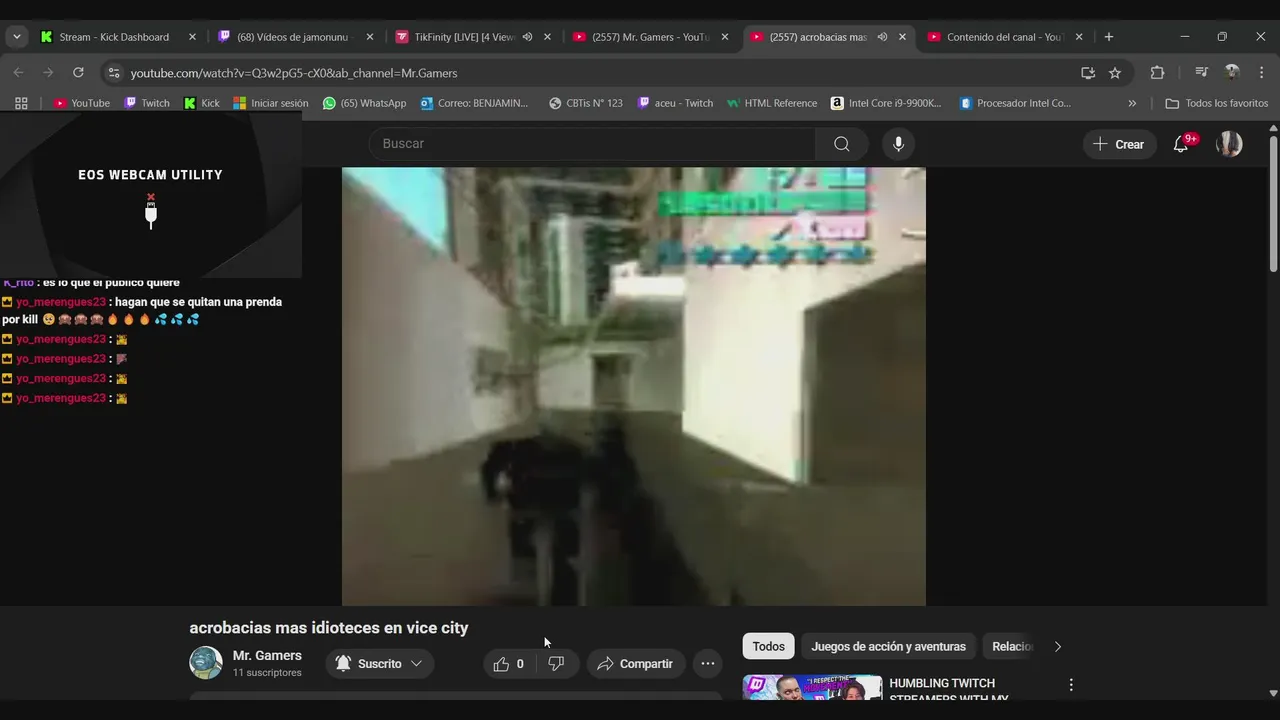
Task: Close the Videos de jamonunu tab
Action: [x=369, y=37]
